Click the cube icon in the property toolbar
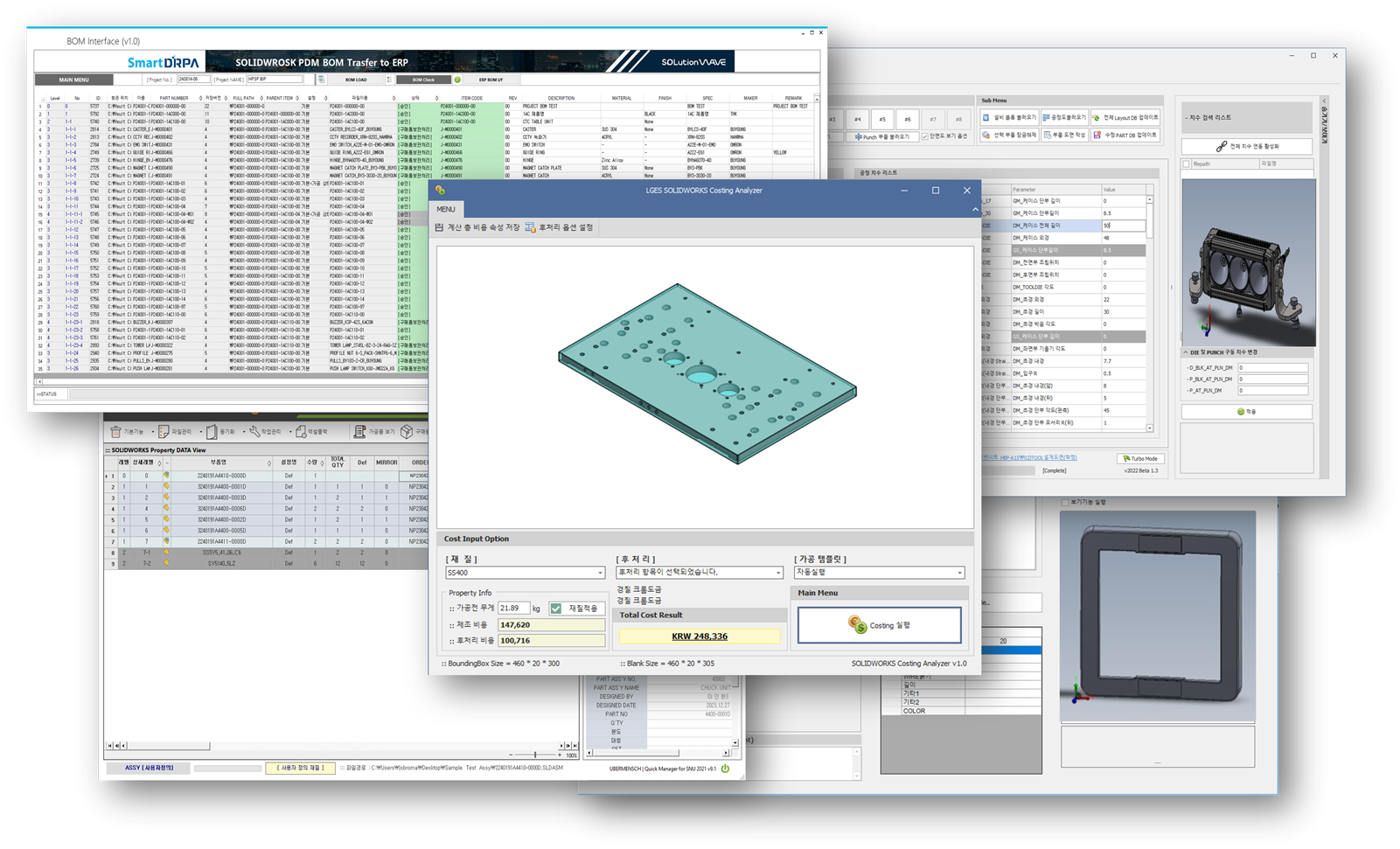The height and width of the screenshot is (849, 1400). [407, 432]
